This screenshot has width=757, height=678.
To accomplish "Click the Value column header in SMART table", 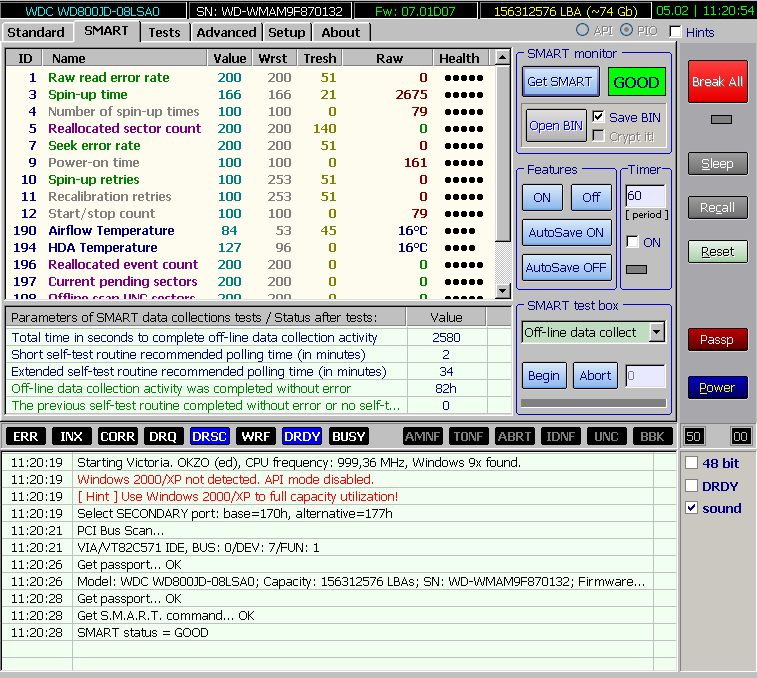I will coord(229,58).
